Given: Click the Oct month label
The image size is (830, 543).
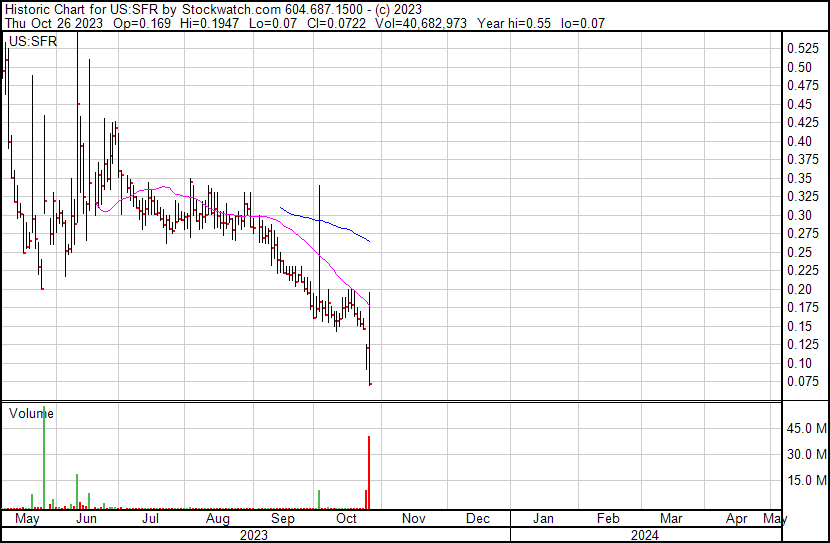Looking at the screenshot, I should point(347,519).
